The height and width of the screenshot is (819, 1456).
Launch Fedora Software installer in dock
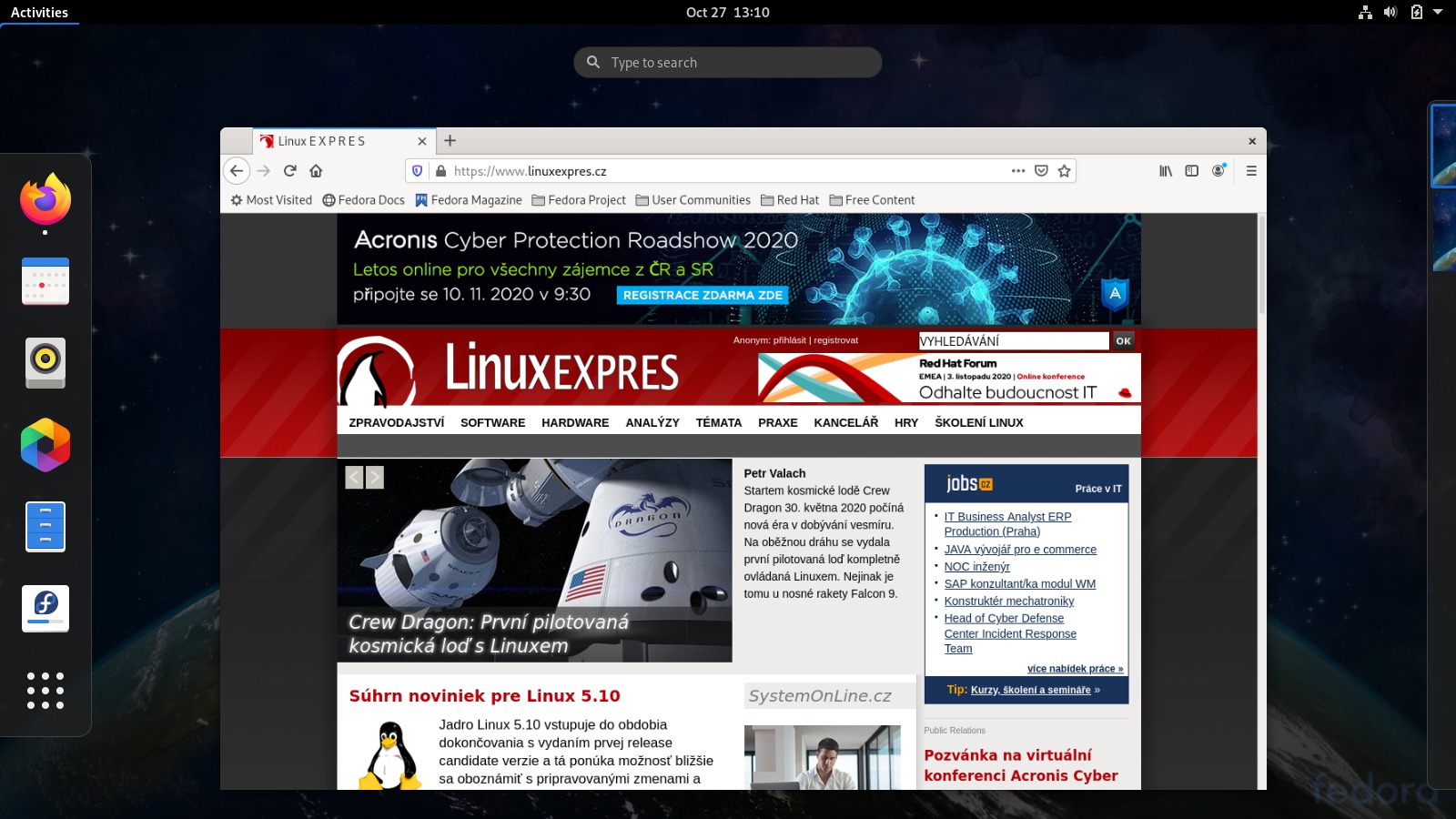tap(45, 609)
